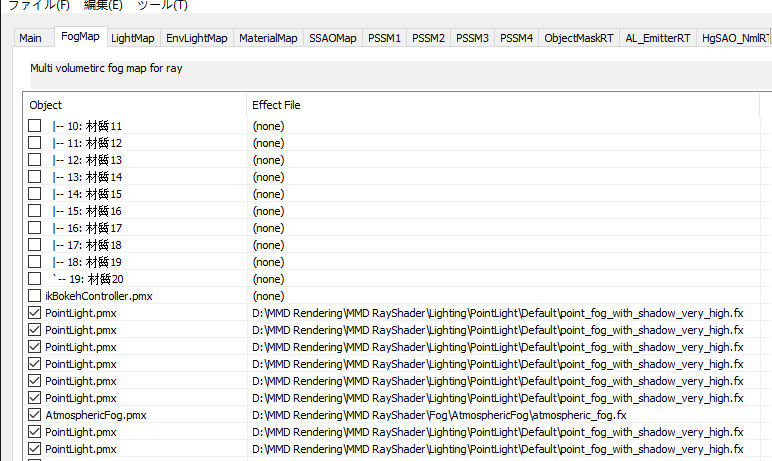Open the ファイル(F) menu
Screen dimensions: 772x461
[39, 5]
